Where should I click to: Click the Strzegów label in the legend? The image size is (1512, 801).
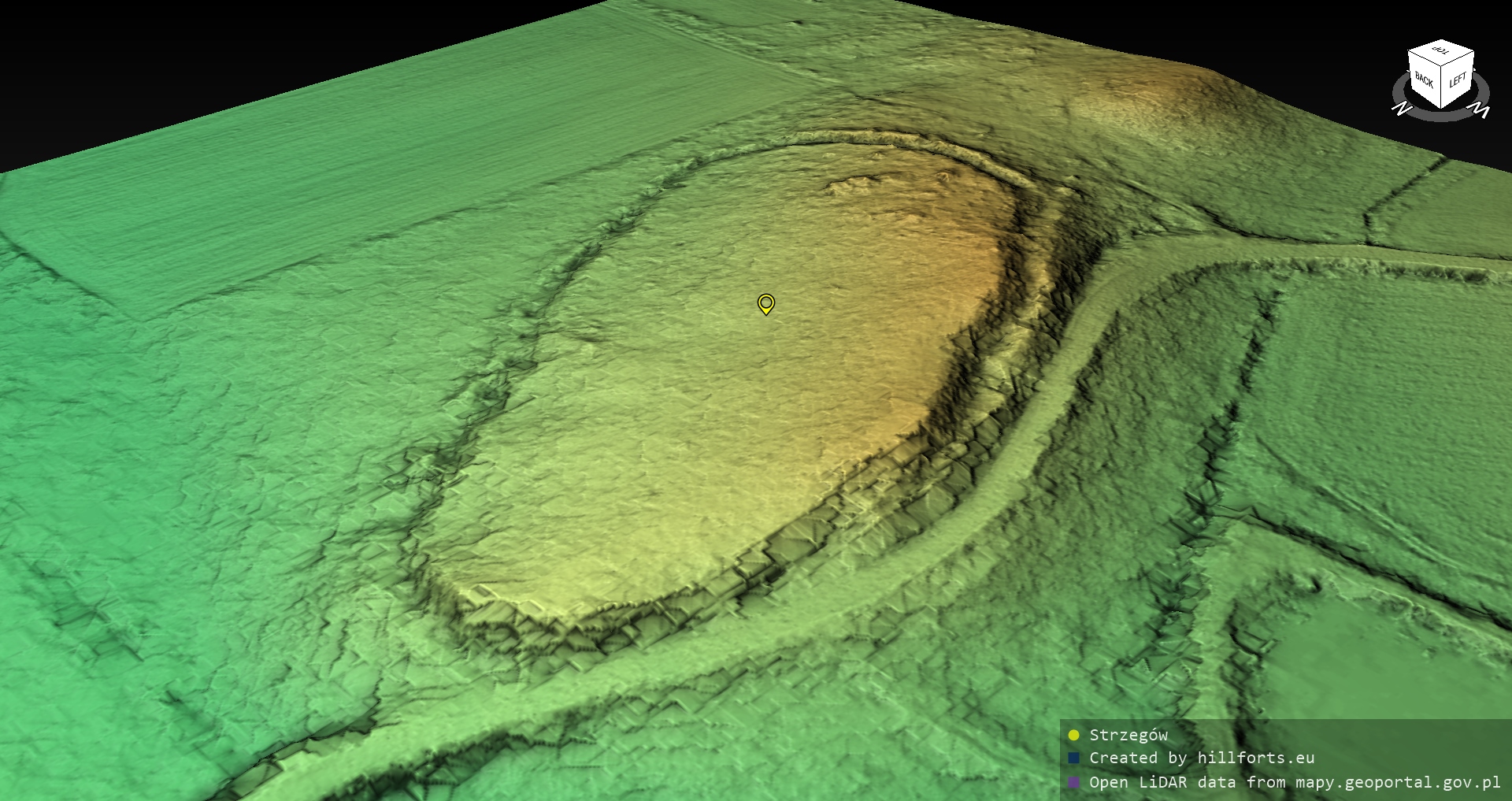click(x=1128, y=736)
